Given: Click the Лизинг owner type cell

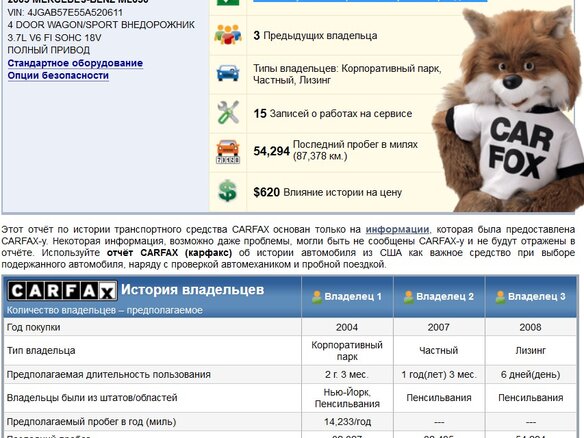Looking at the screenshot, I should click(531, 350).
